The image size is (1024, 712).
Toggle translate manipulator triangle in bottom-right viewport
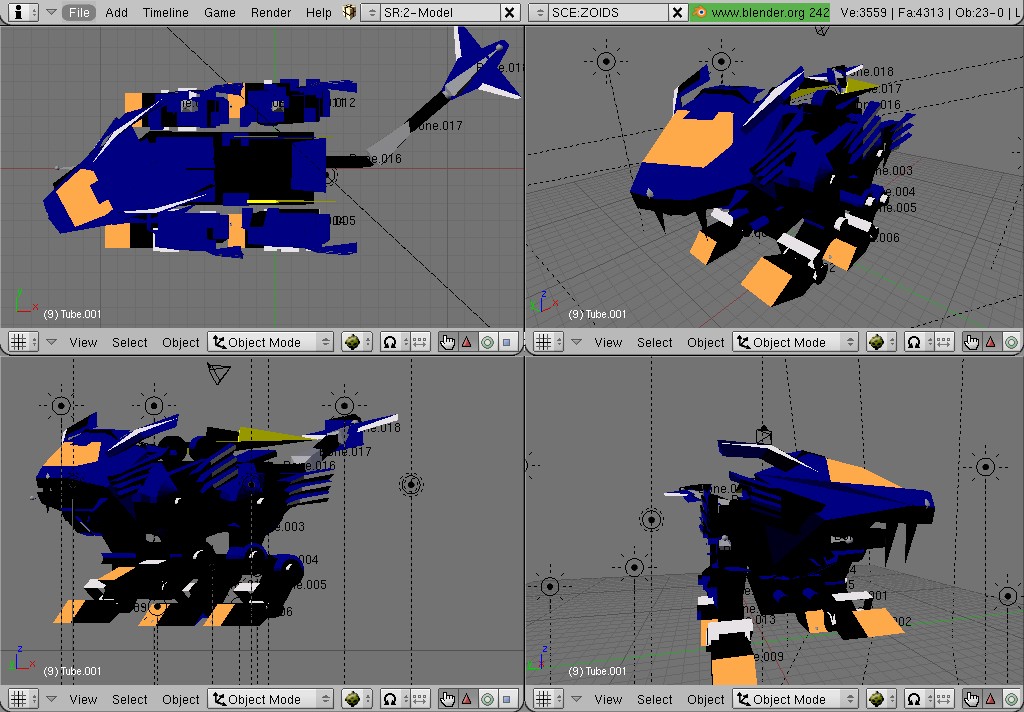pyautogui.click(x=991, y=700)
